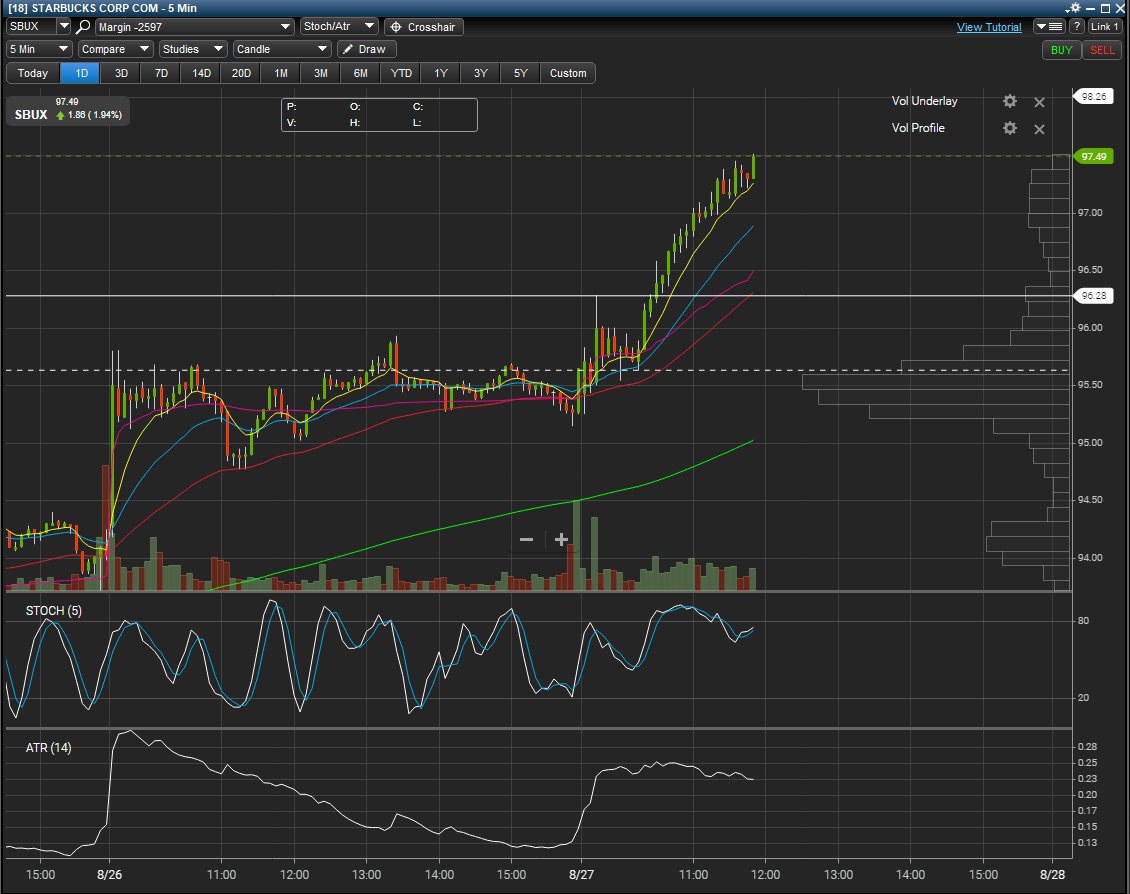The height and width of the screenshot is (894, 1130).
Task: Open Vol Profile settings gear
Action: pos(1010,128)
